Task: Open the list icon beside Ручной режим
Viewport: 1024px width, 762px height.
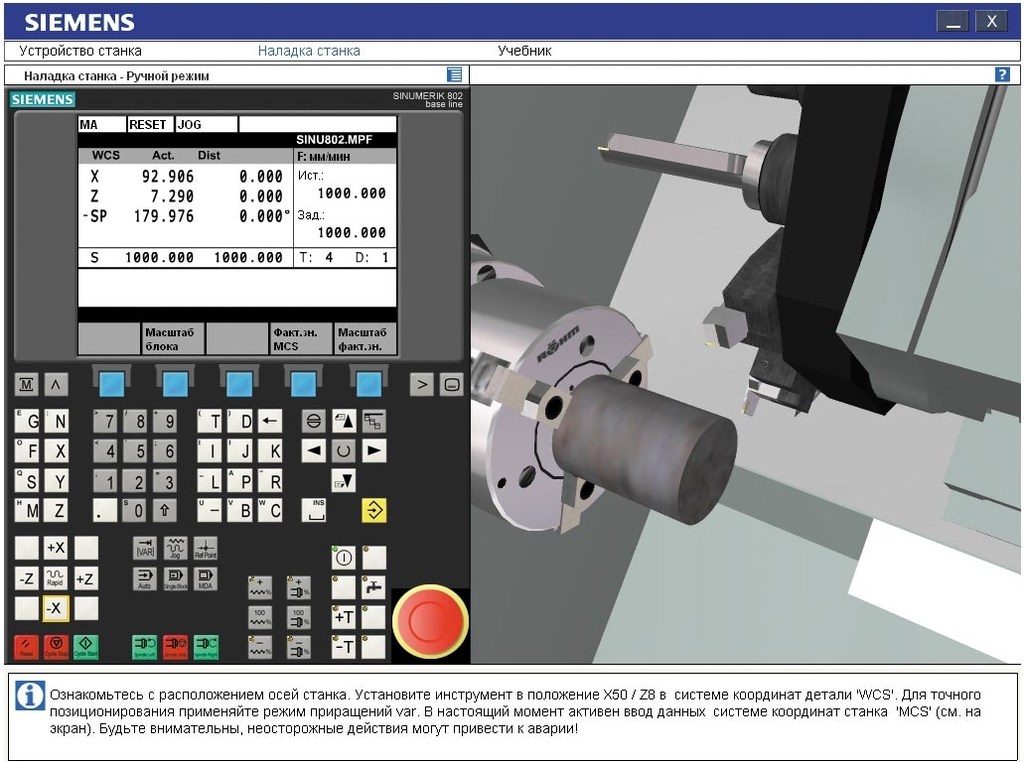Action: (455, 75)
